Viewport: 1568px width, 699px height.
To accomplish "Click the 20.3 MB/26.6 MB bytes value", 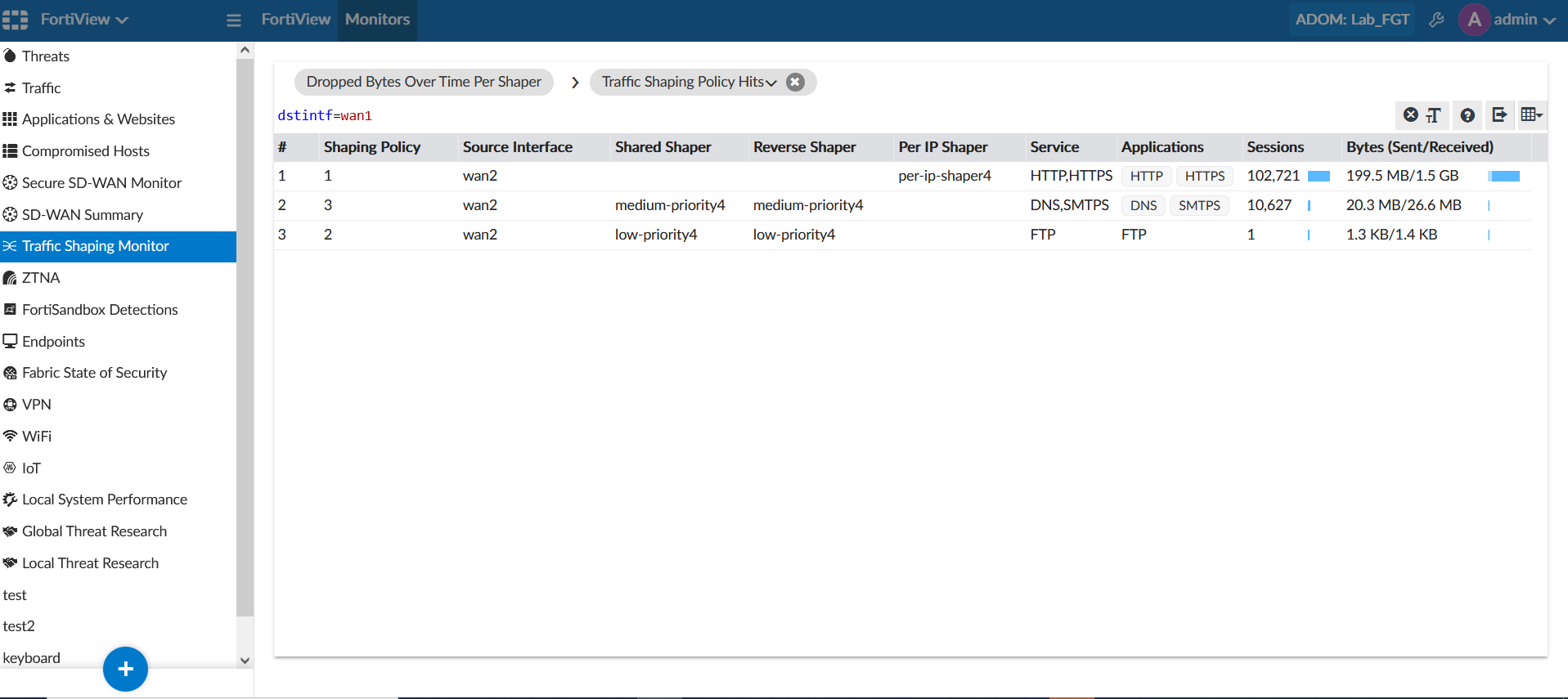I will [x=1404, y=205].
